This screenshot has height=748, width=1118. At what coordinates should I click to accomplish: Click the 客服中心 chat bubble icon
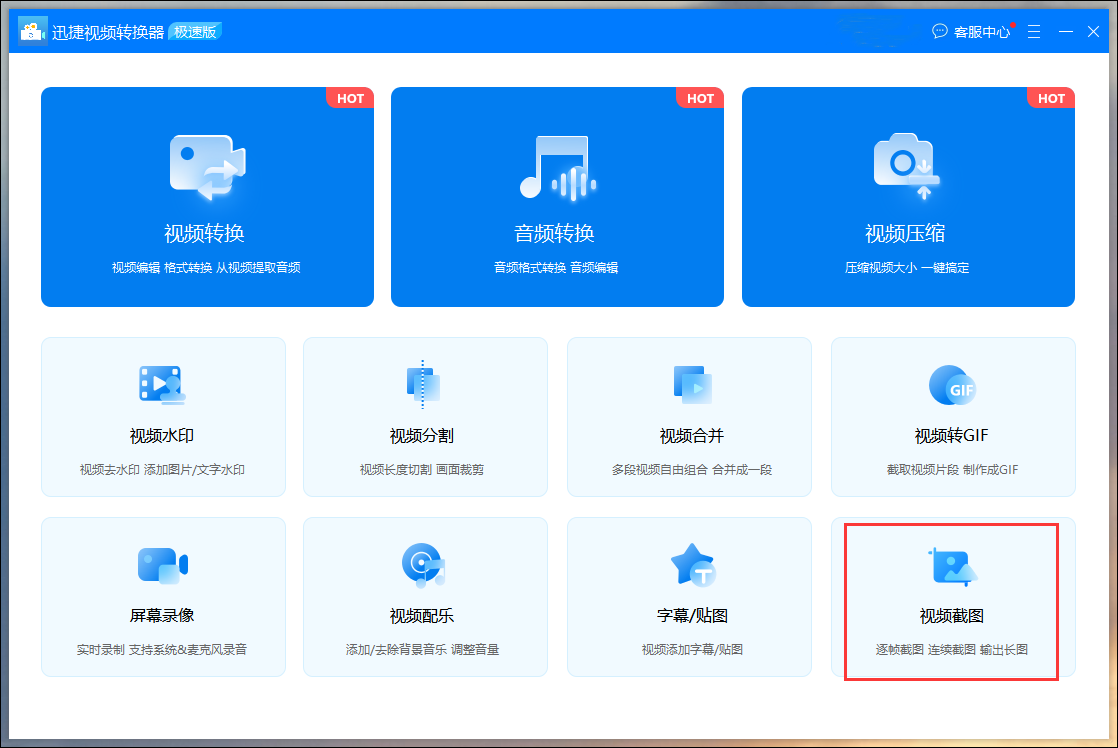click(x=940, y=31)
